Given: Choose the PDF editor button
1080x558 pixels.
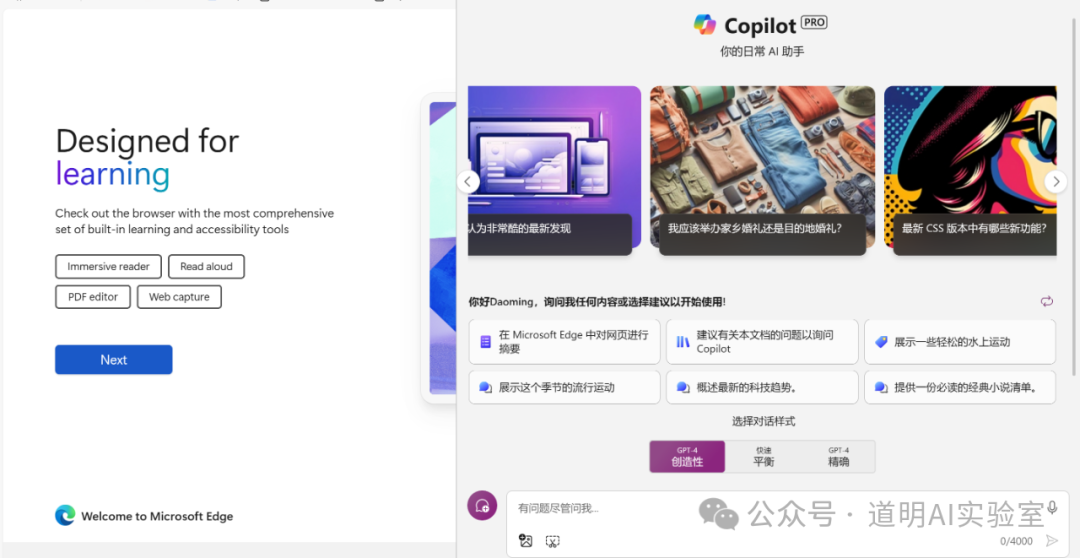Looking at the screenshot, I should [93, 297].
